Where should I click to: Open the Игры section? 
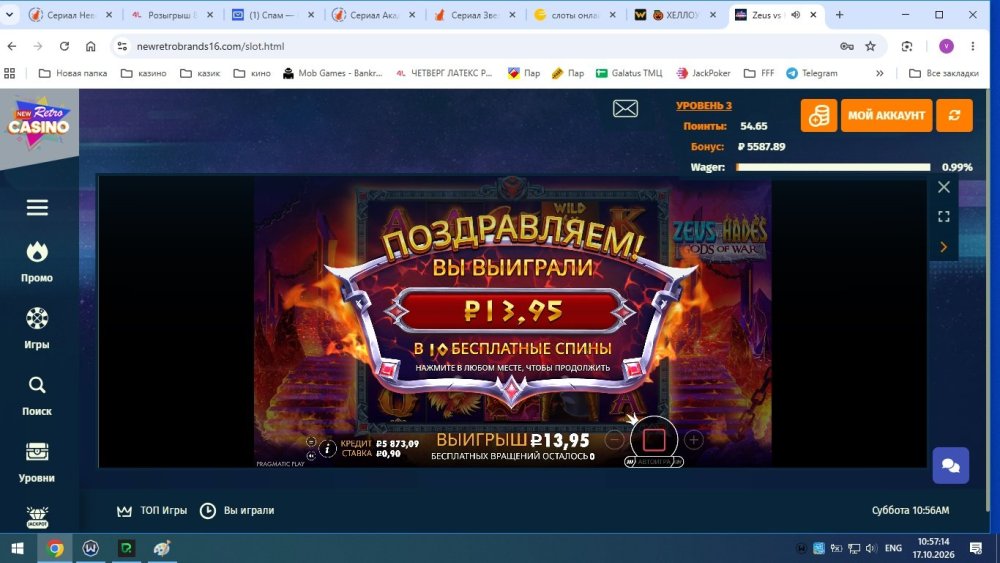pos(37,329)
